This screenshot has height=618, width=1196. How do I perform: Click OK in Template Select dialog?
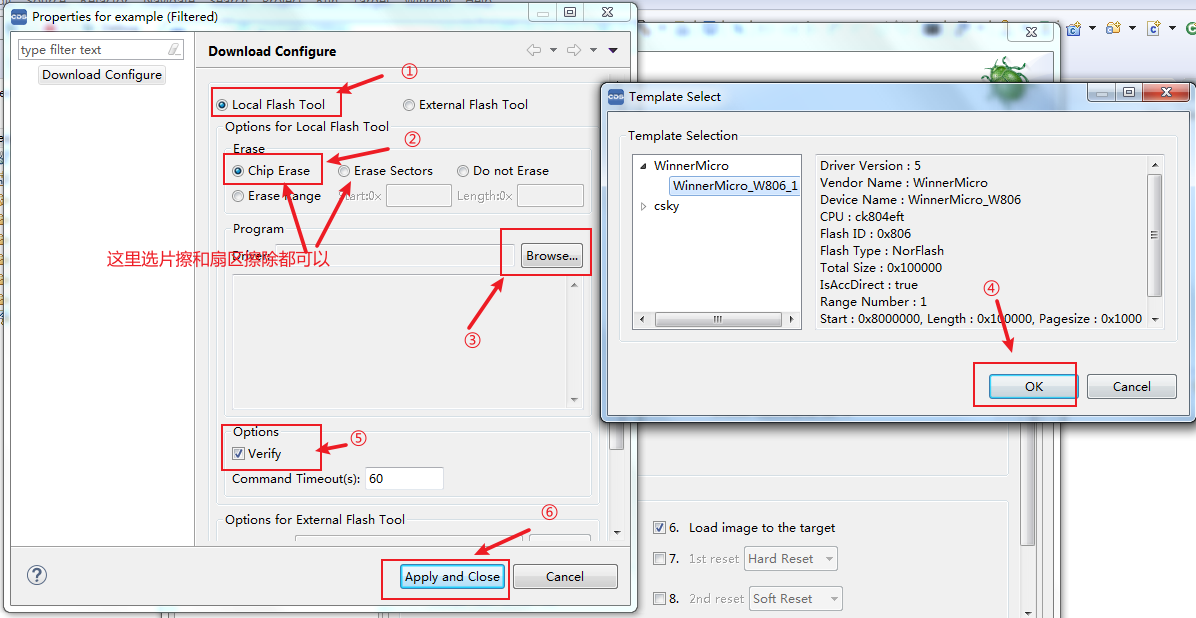tap(1034, 387)
